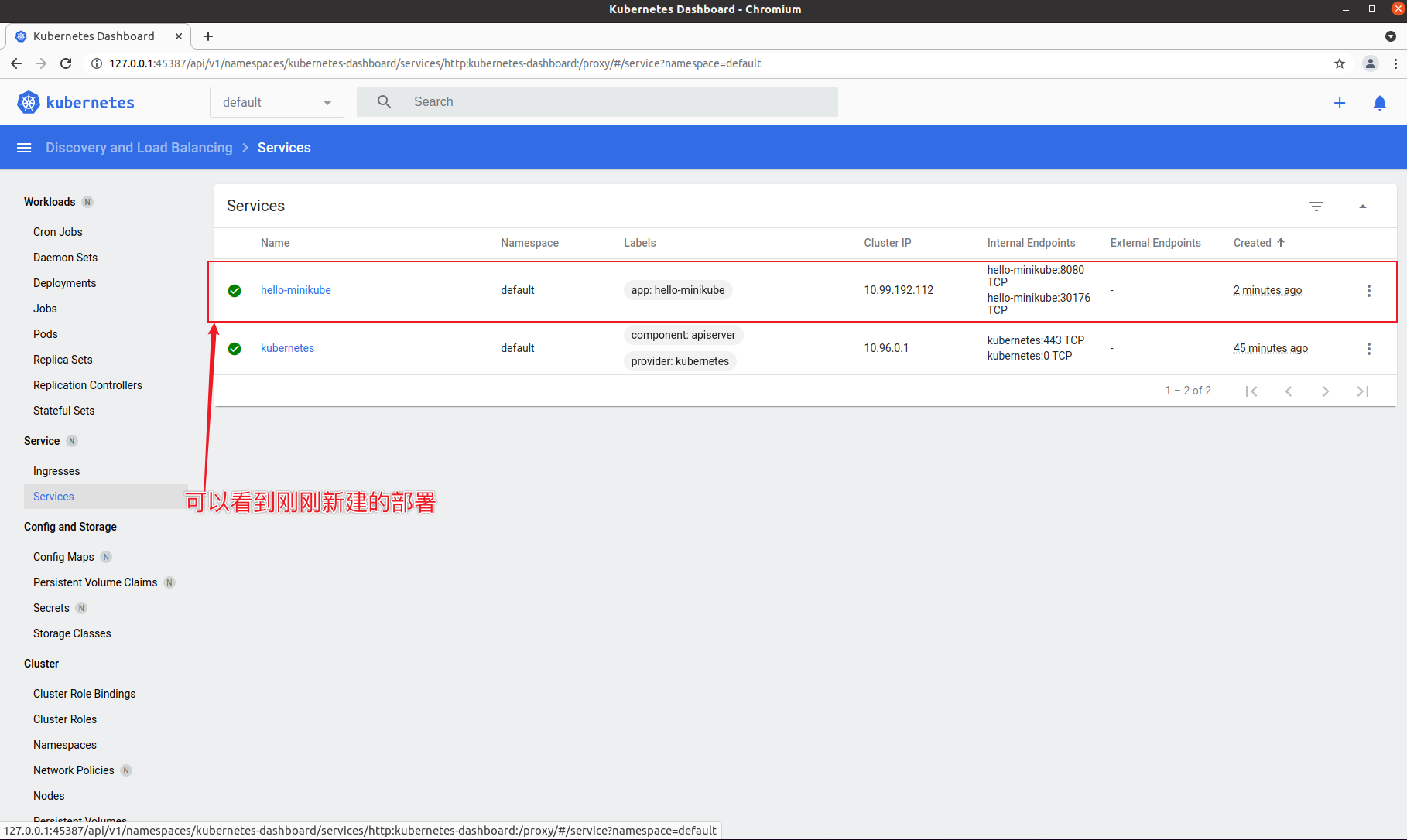Click the search magnifier icon
The width and height of the screenshot is (1407, 840).
pyautogui.click(x=384, y=101)
